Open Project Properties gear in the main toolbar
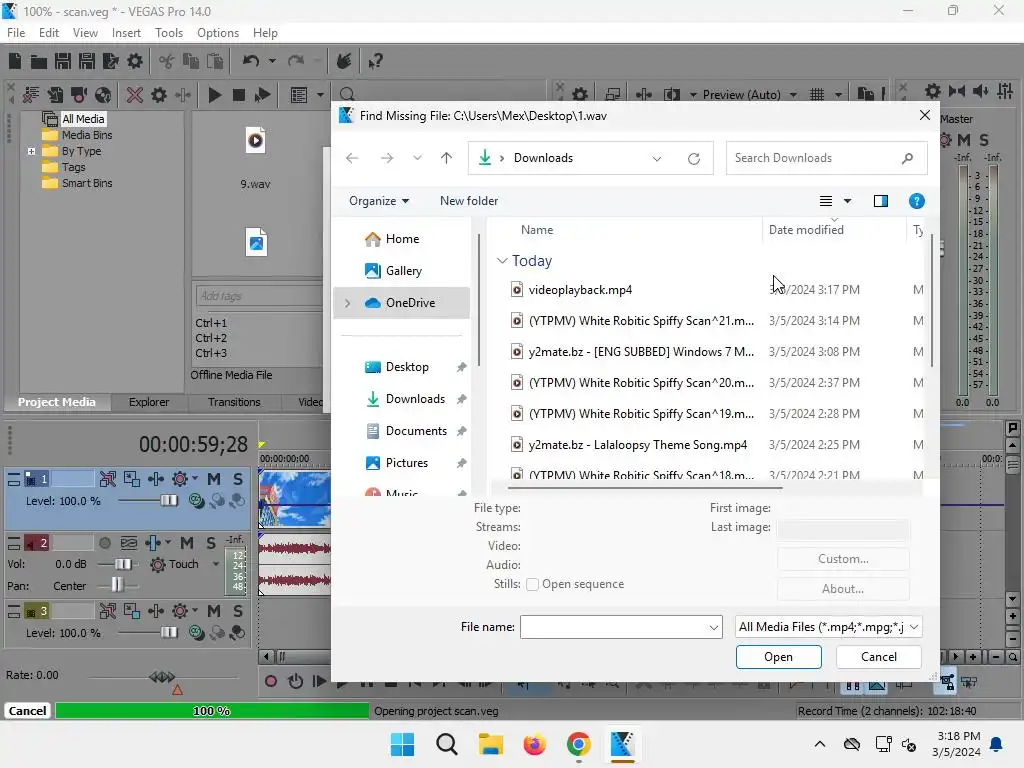 tap(135, 61)
